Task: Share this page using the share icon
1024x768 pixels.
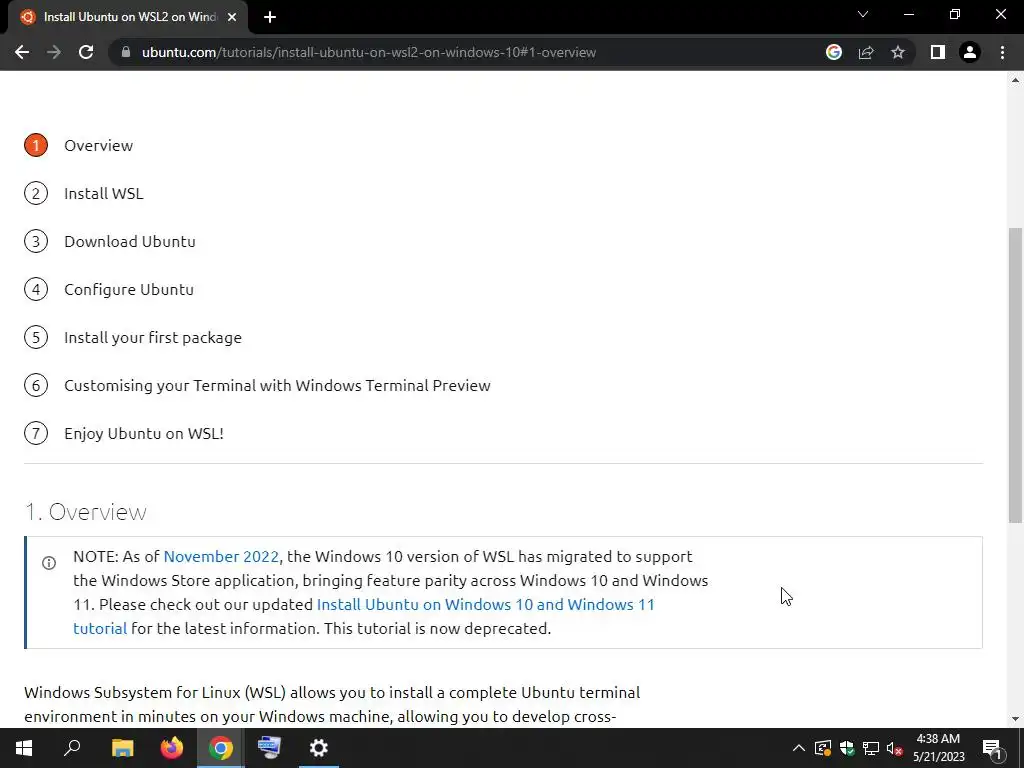Action: coord(866,52)
